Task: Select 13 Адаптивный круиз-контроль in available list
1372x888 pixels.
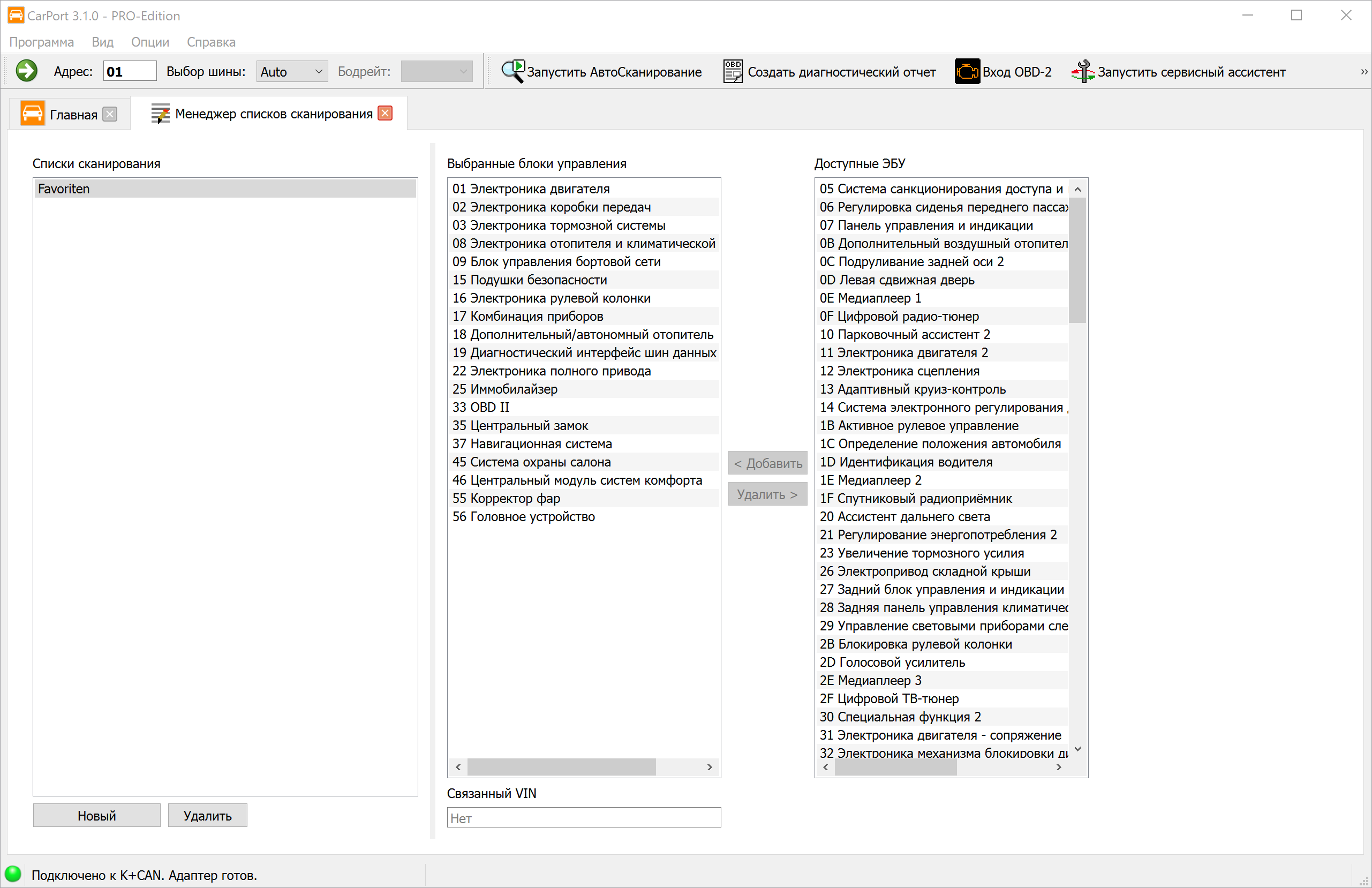Action: point(913,389)
